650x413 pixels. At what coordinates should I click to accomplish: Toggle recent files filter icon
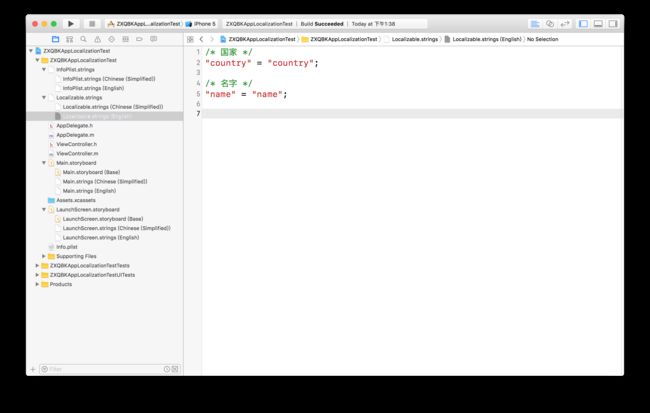(x=167, y=369)
